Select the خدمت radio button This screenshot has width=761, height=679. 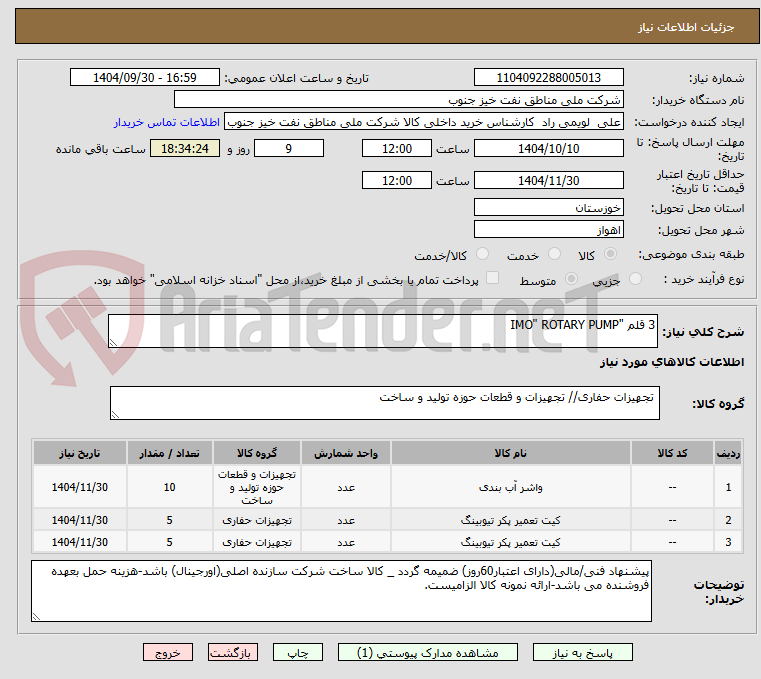click(x=554, y=254)
